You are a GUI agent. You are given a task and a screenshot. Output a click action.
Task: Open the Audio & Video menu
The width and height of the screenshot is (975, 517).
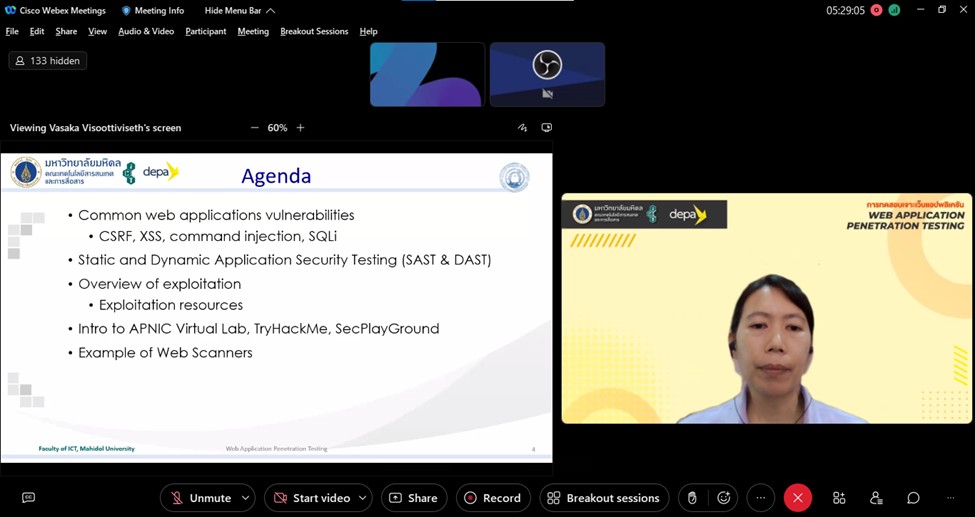[146, 31]
